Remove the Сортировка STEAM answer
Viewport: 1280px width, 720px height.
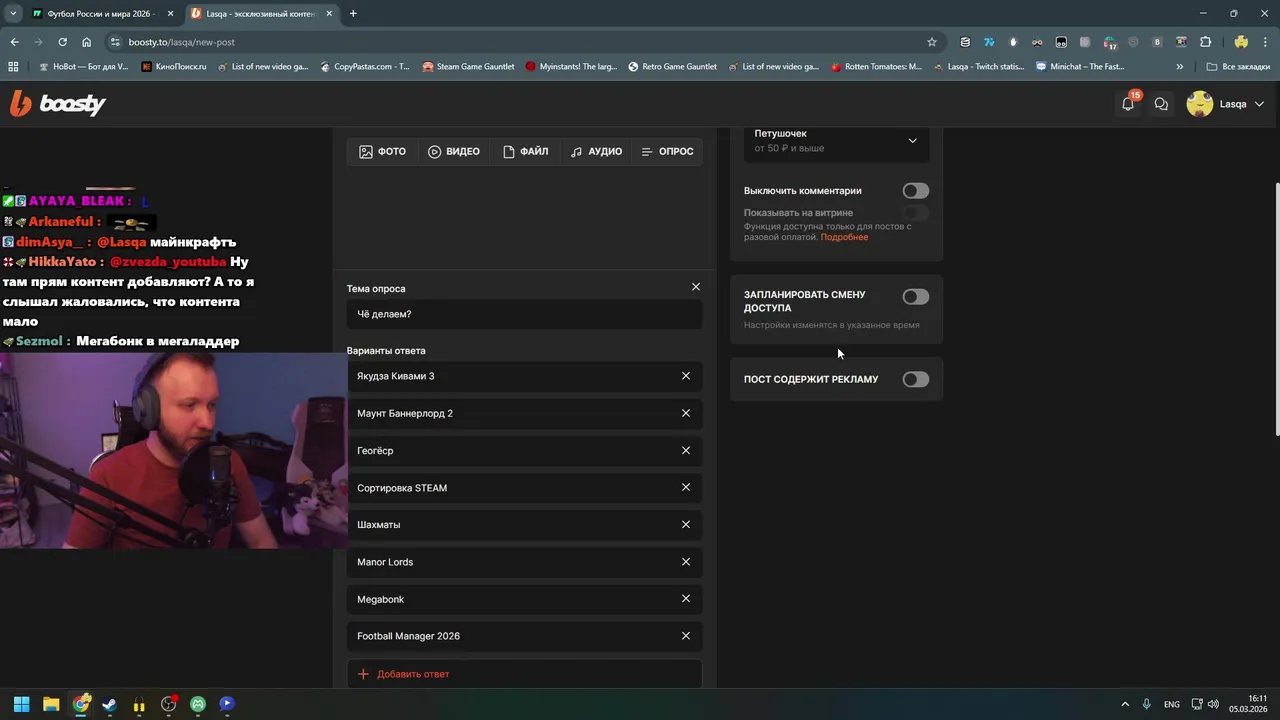coord(686,487)
